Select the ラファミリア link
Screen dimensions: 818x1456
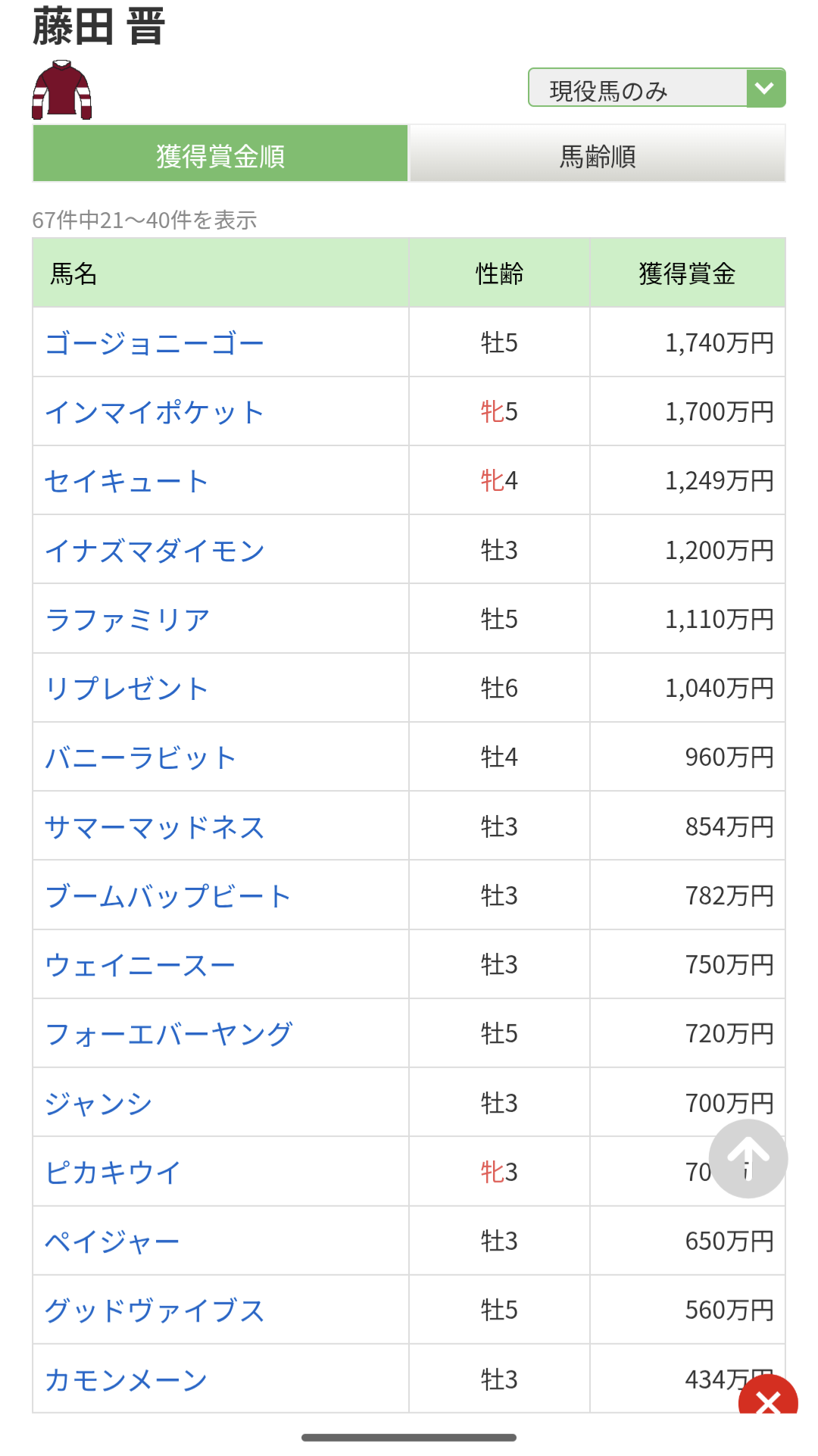[127, 620]
